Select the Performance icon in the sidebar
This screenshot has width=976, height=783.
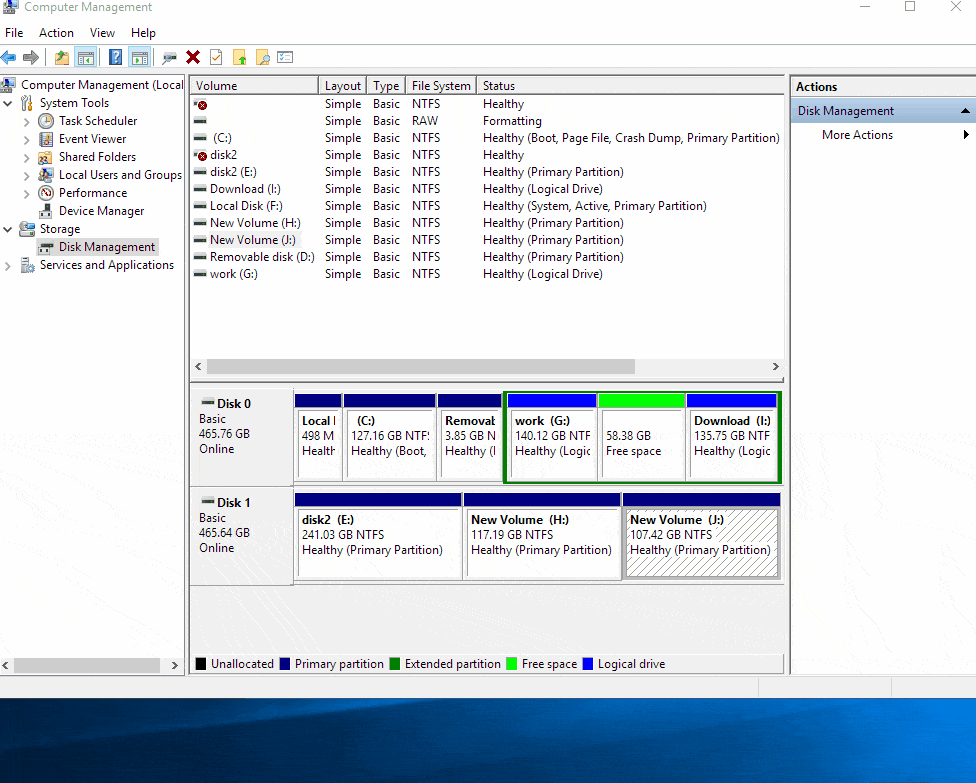pyautogui.click(x=47, y=192)
